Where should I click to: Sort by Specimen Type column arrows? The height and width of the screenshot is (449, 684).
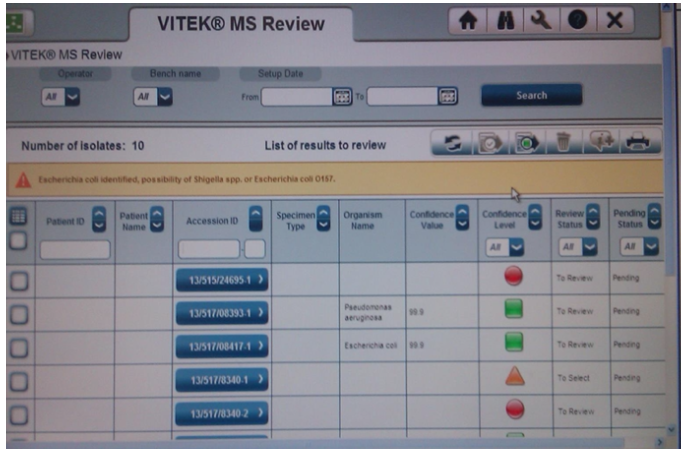pos(323,218)
